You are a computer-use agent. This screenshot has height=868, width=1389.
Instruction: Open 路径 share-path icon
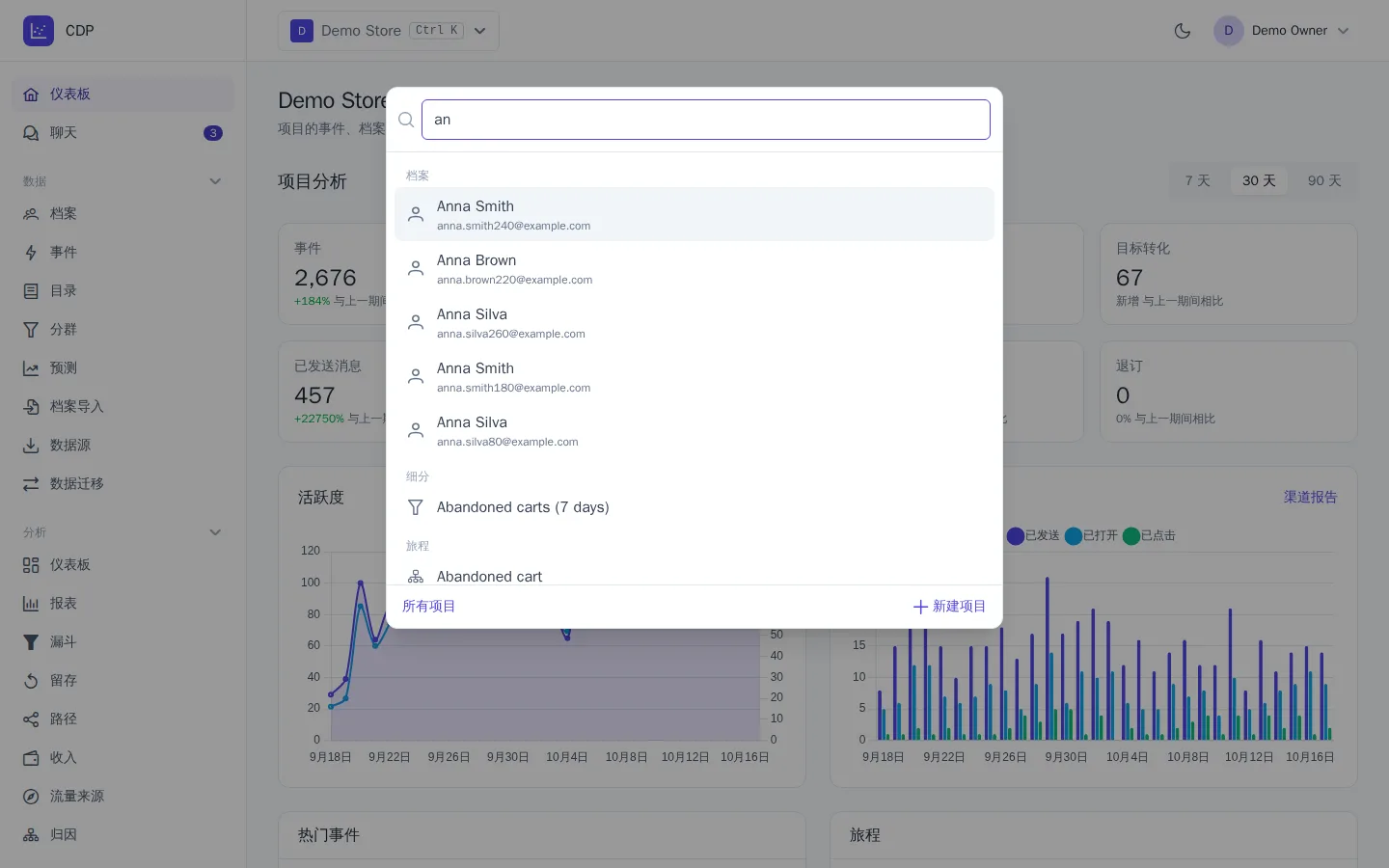tap(31, 719)
